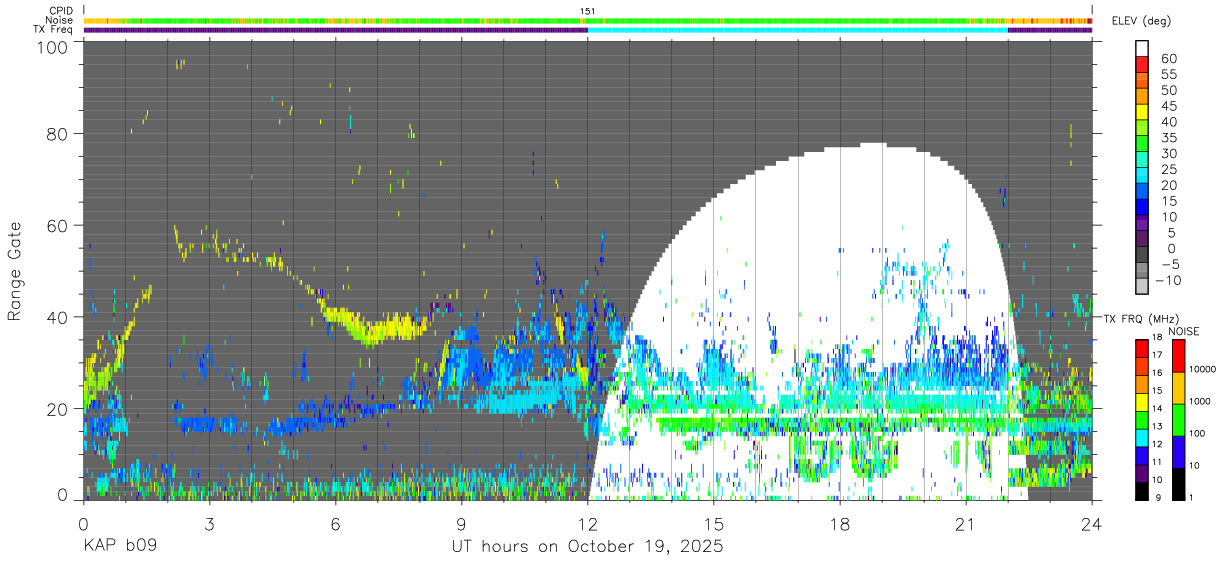This screenshot has height=567, width=1228.
Task: Click the 35 label on the ELEV colorbar
Action: tap(1167, 137)
